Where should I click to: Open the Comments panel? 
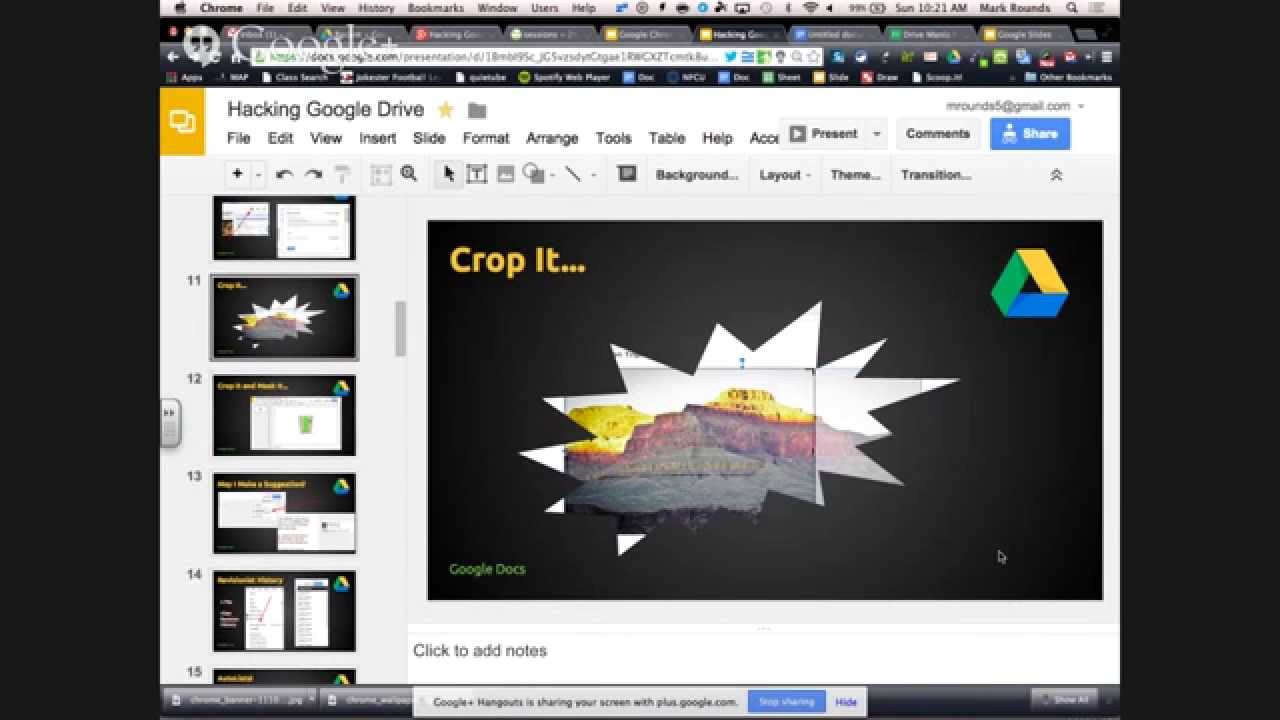tap(938, 134)
